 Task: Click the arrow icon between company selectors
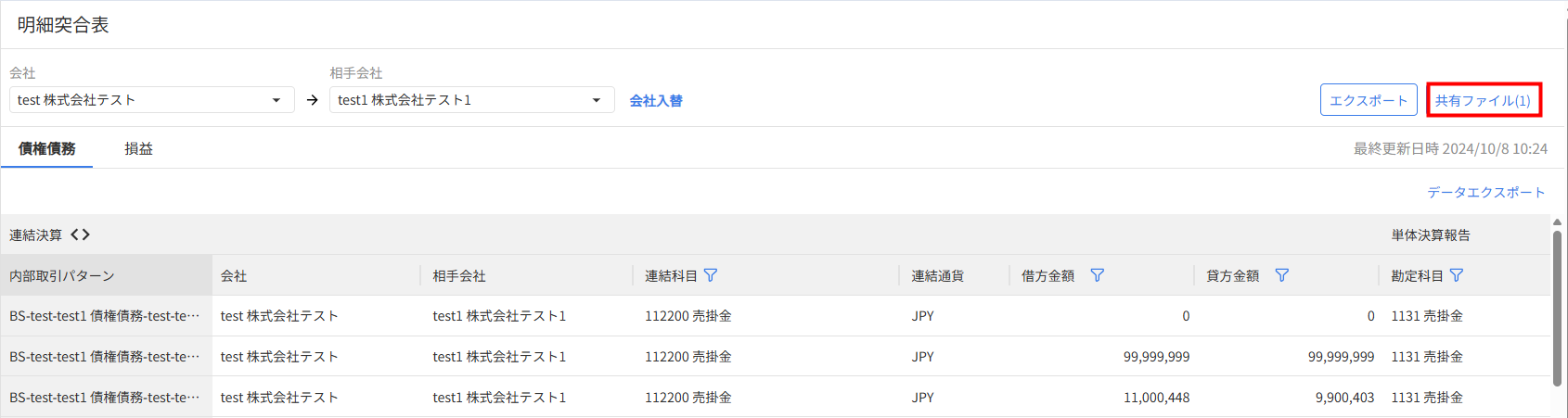(x=313, y=100)
